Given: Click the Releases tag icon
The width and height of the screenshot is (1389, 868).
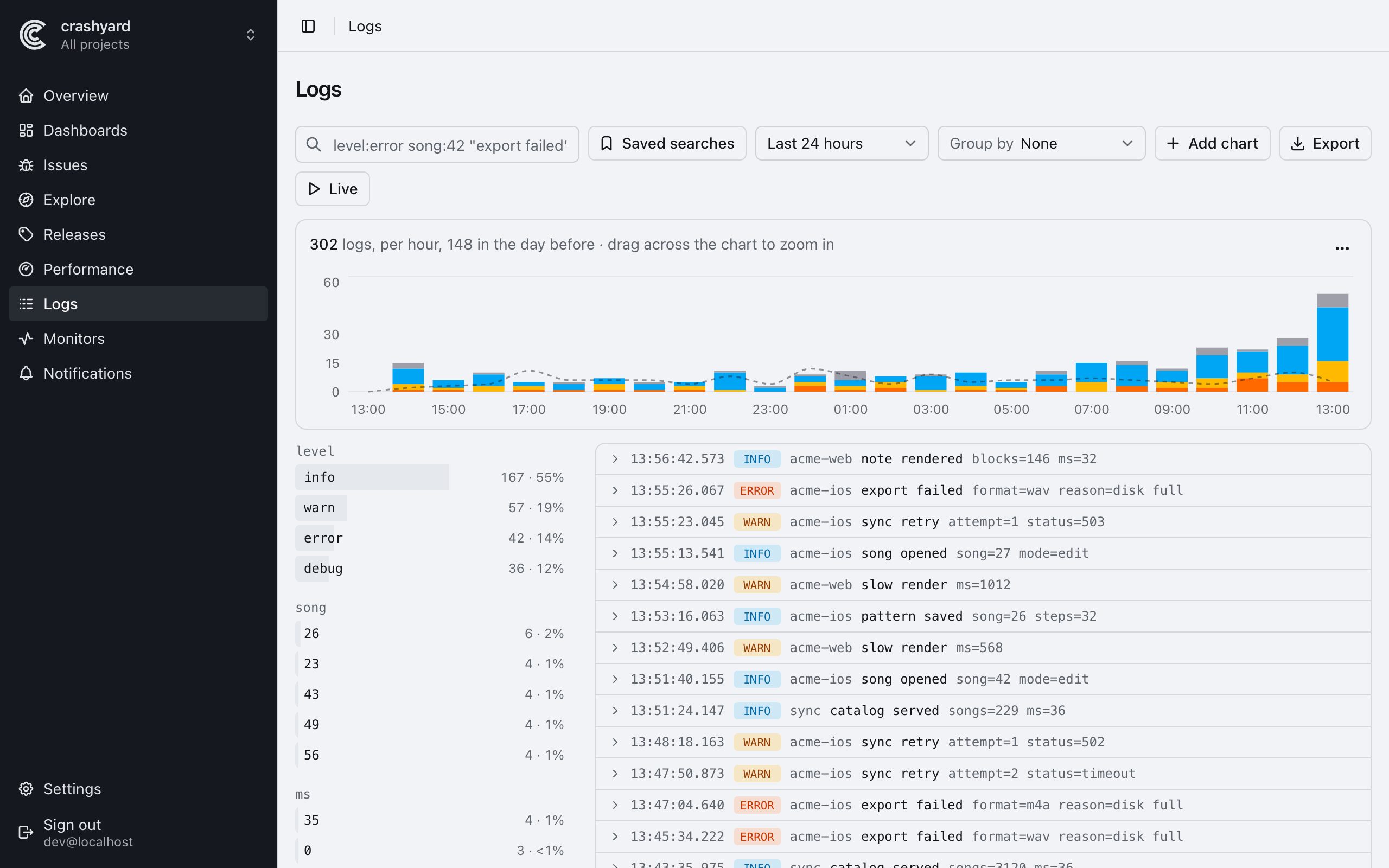Looking at the screenshot, I should pos(26,234).
